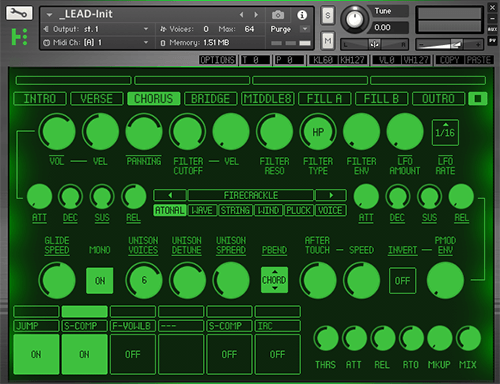Minimize the instrument header view

[x=492, y=18]
